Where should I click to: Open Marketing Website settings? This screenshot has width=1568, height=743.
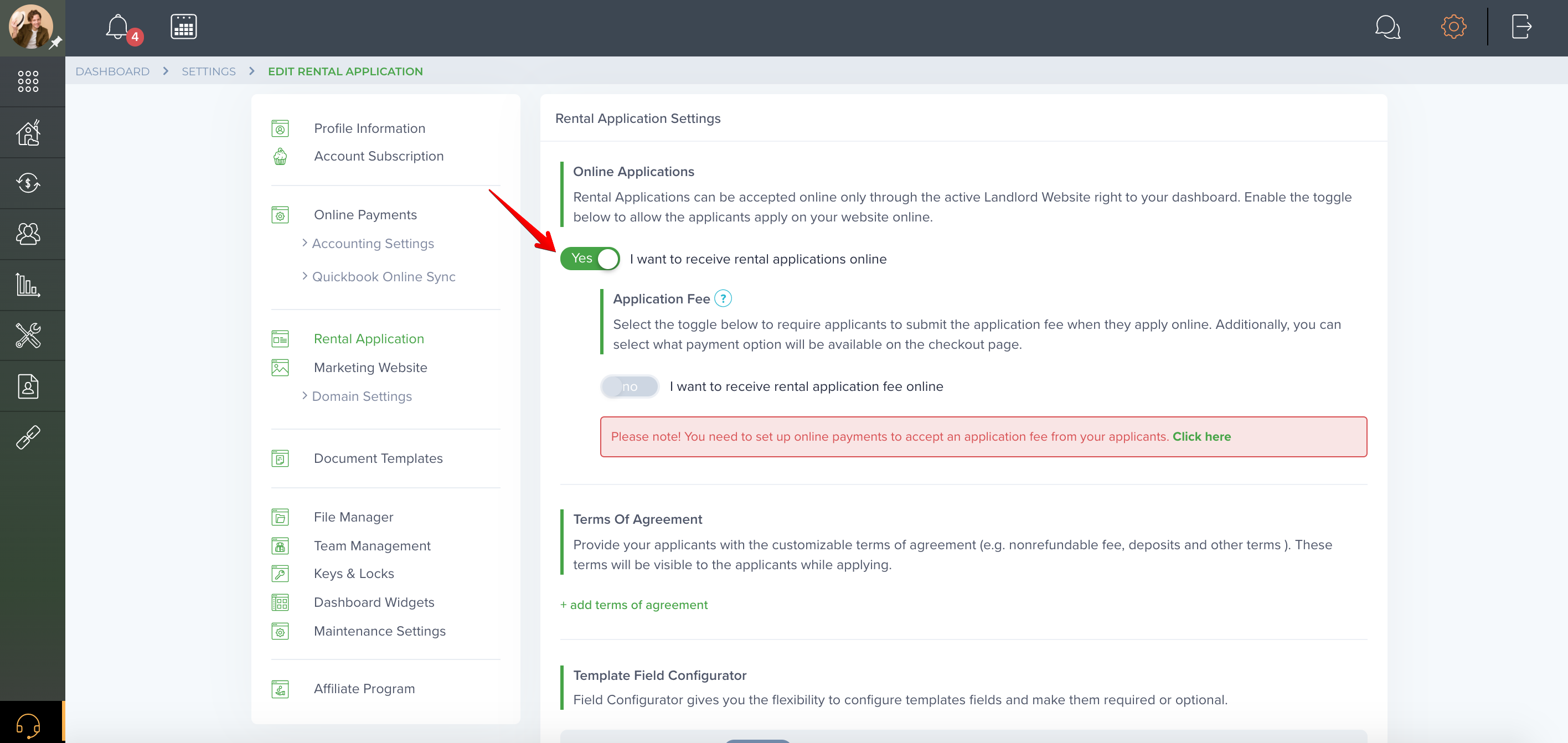point(371,368)
